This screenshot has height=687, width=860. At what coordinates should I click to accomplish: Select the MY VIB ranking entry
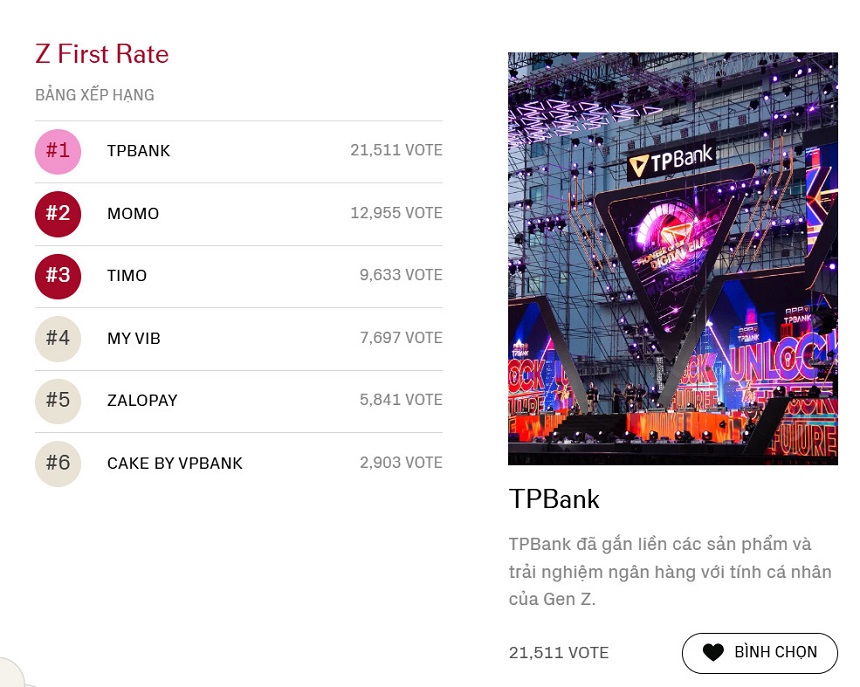[239, 338]
